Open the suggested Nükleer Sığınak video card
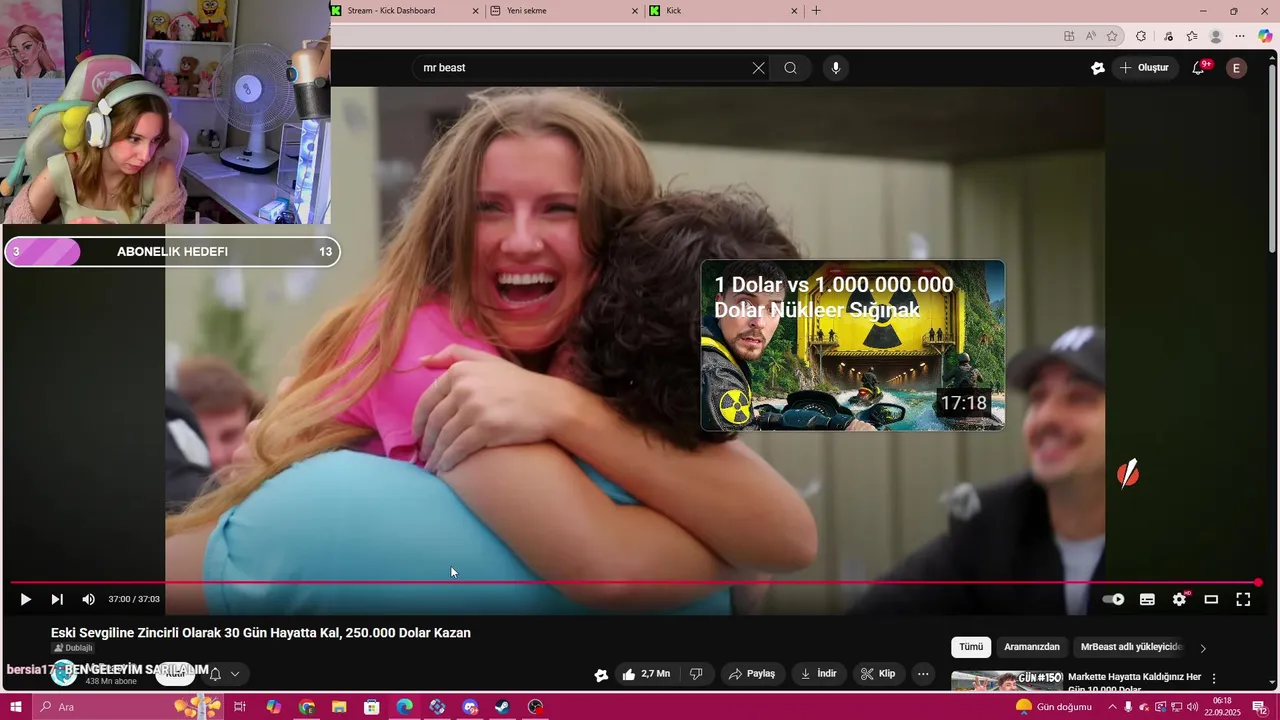The height and width of the screenshot is (720, 1280). coord(853,345)
